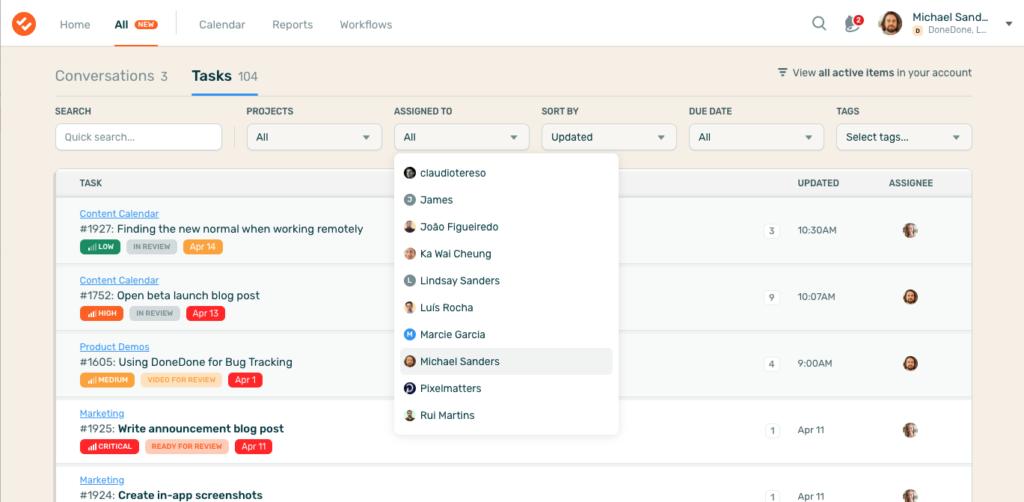Open task #1927 Finding the new normal
This screenshot has height=502, width=1024.
(221, 229)
